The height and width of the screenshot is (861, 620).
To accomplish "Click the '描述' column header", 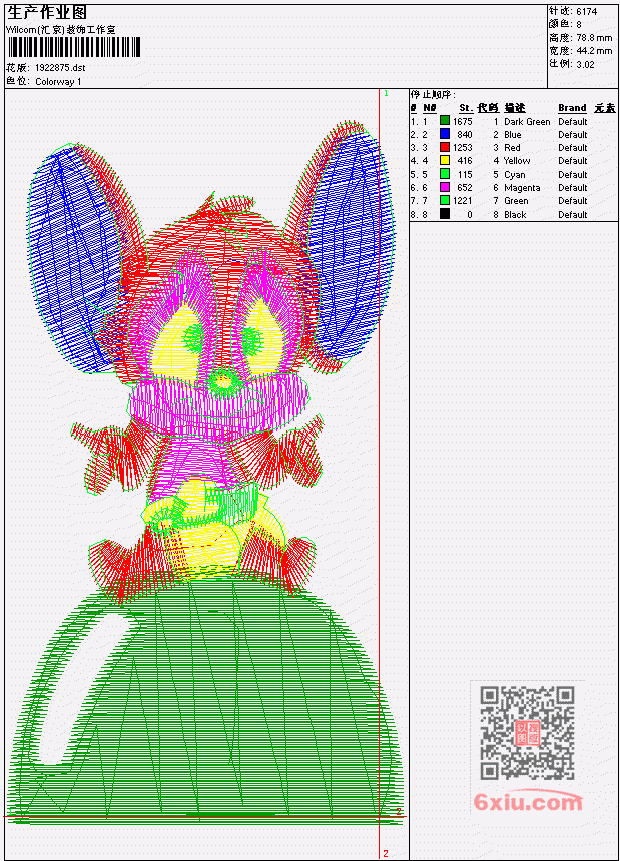I will click(515, 108).
